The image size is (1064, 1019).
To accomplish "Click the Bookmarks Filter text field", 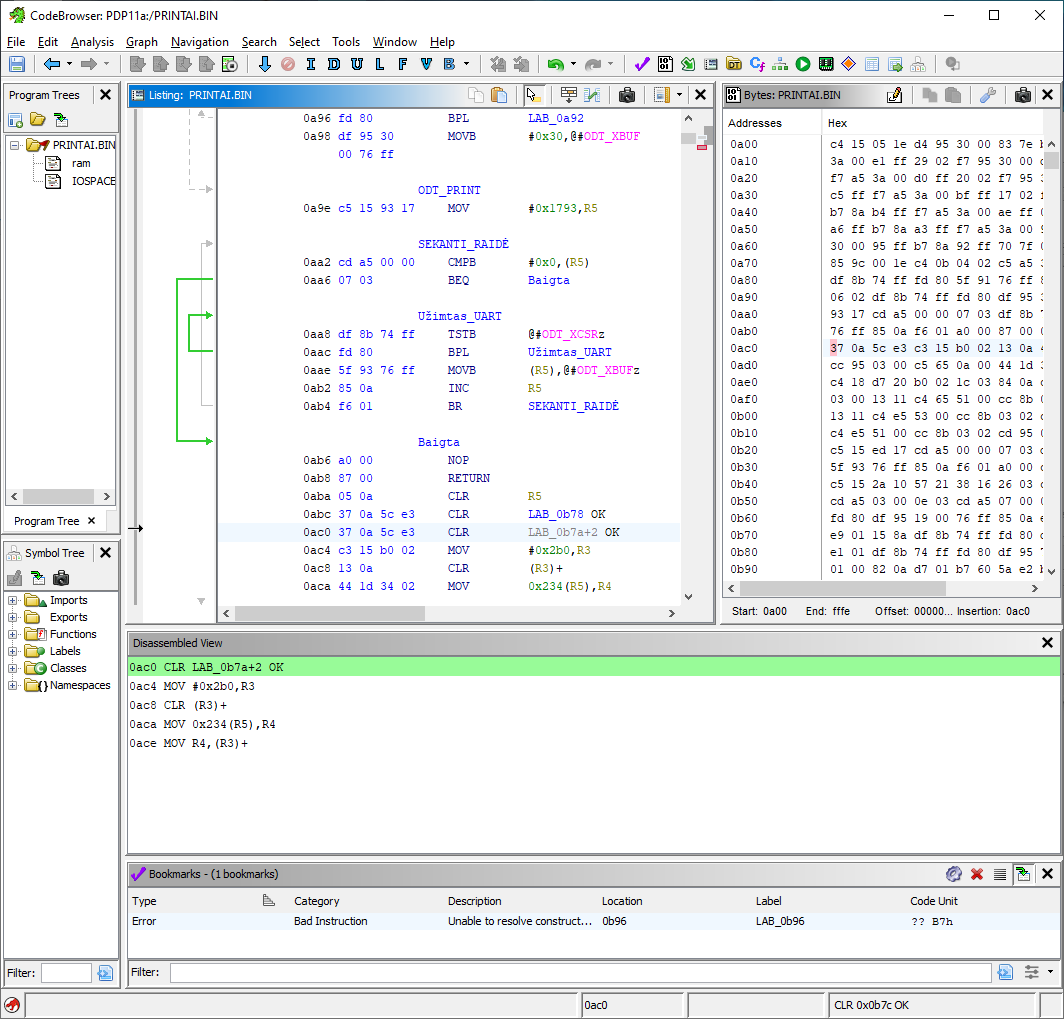I will pyautogui.click(x=580, y=972).
